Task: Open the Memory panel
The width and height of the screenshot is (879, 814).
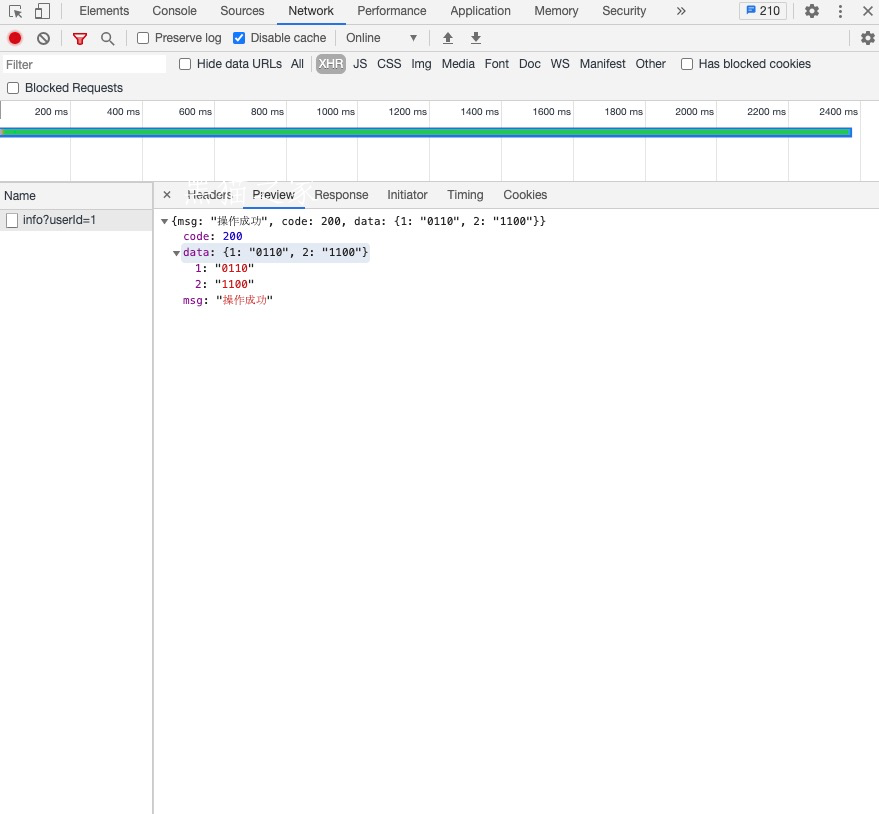Action: coord(556,11)
